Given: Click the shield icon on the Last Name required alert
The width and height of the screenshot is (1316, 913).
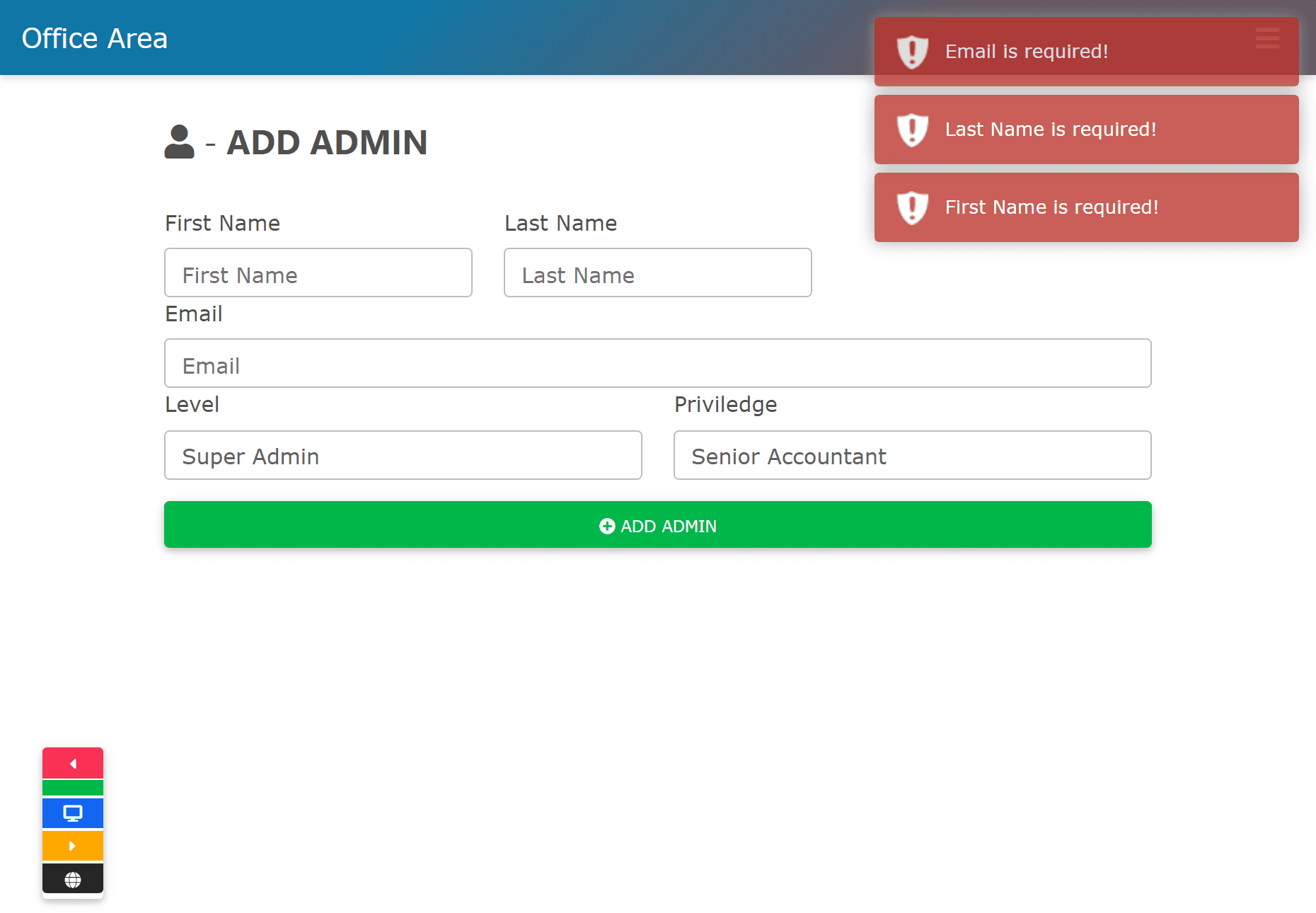Looking at the screenshot, I should point(912,130).
